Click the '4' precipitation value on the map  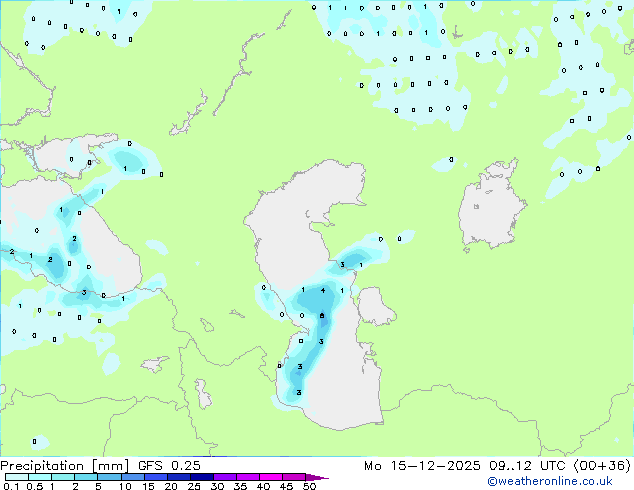coord(323,290)
